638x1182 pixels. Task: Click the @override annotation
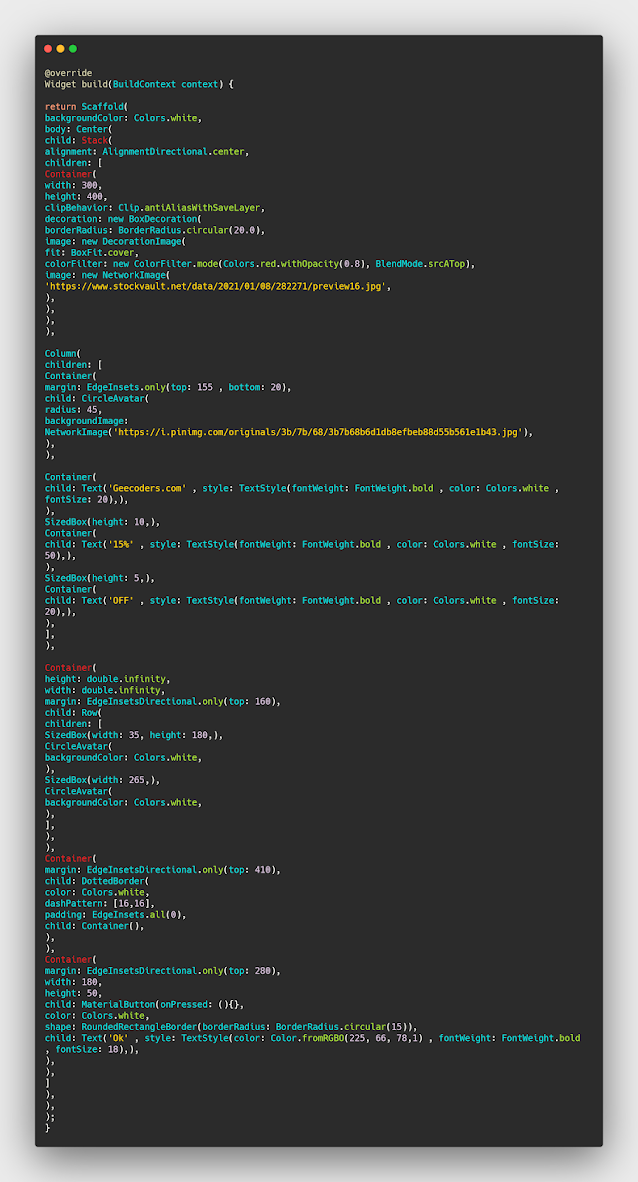coord(68,73)
